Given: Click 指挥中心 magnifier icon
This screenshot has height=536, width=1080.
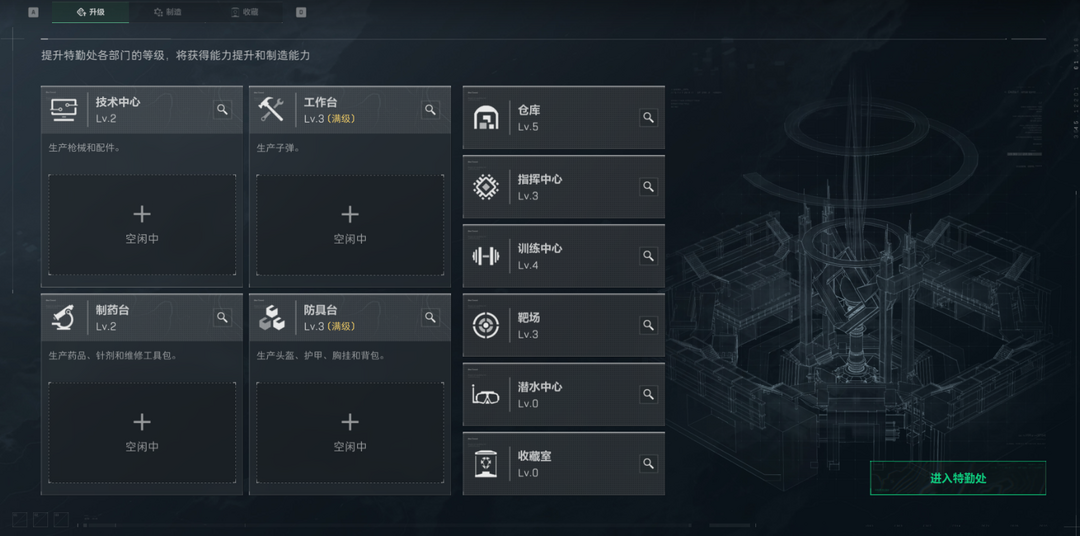Looking at the screenshot, I should point(648,187).
